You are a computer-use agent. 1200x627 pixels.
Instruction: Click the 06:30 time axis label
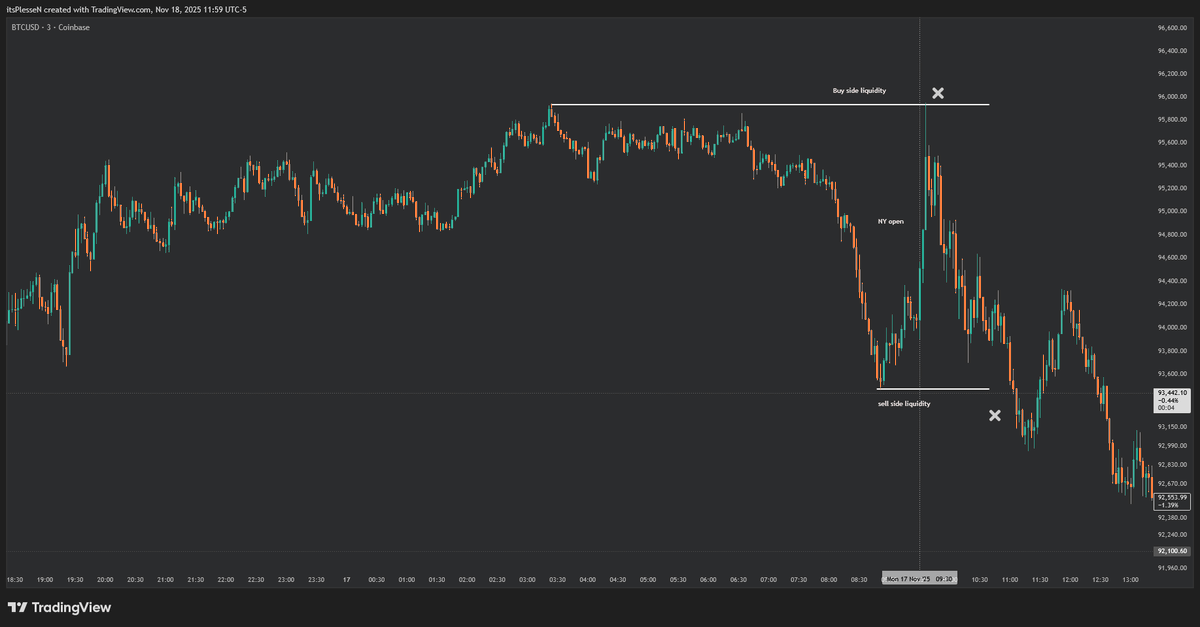click(738, 579)
